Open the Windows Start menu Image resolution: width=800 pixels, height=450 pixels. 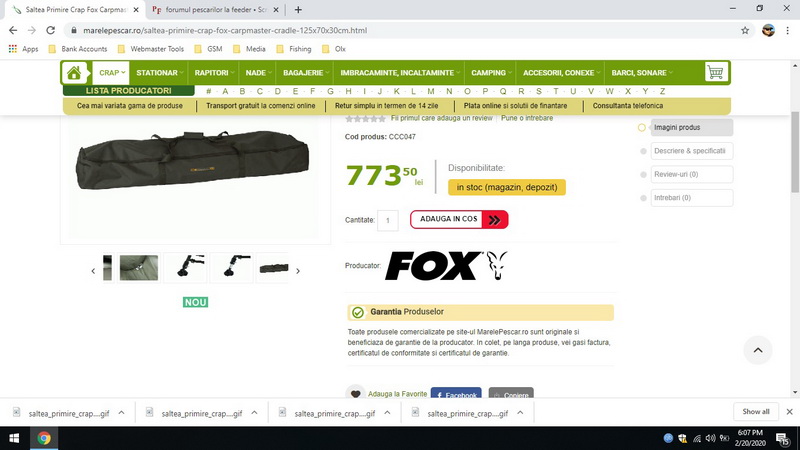(14, 438)
